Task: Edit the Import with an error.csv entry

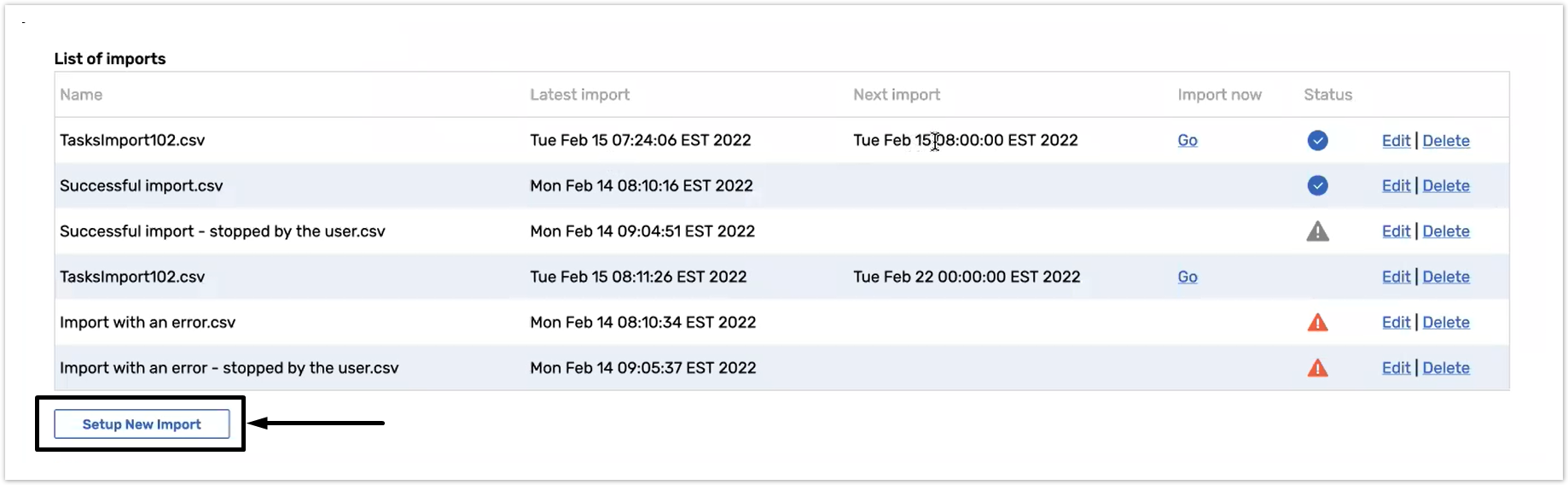Action: (1396, 323)
